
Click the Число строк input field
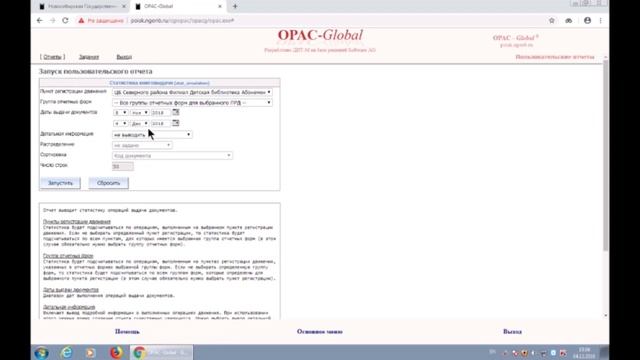(x=122, y=166)
